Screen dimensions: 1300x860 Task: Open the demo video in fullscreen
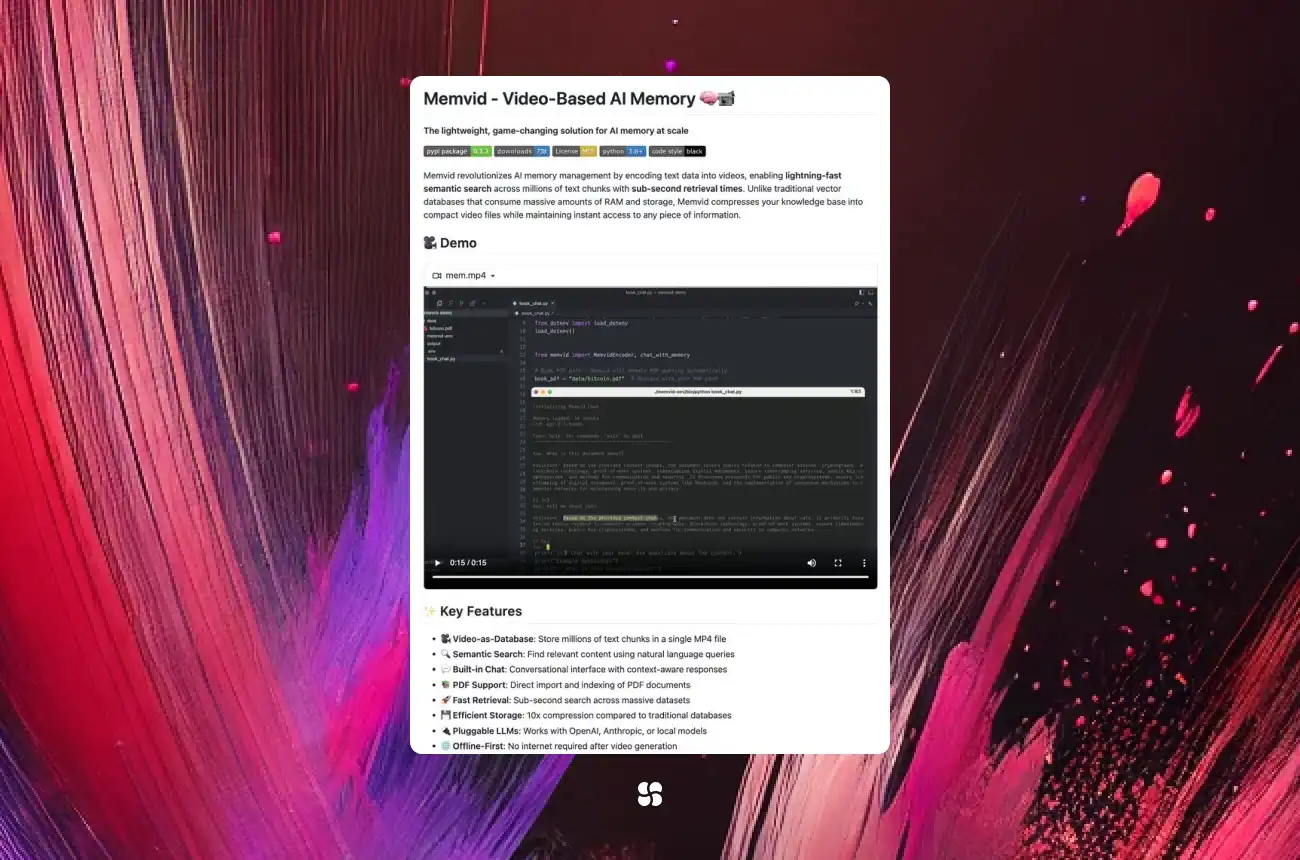pos(838,563)
